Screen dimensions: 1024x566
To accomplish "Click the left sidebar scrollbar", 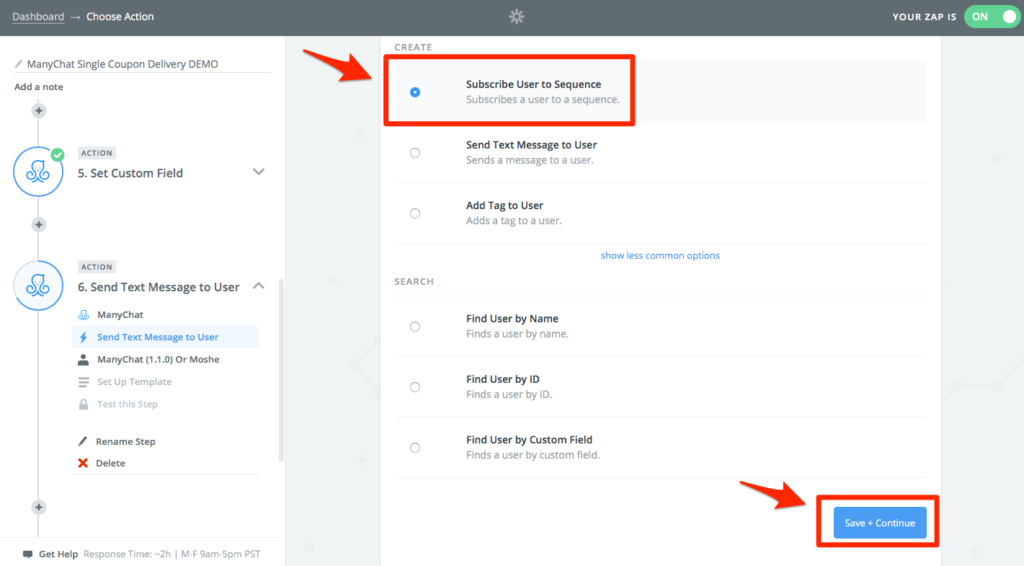I will pos(281,370).
